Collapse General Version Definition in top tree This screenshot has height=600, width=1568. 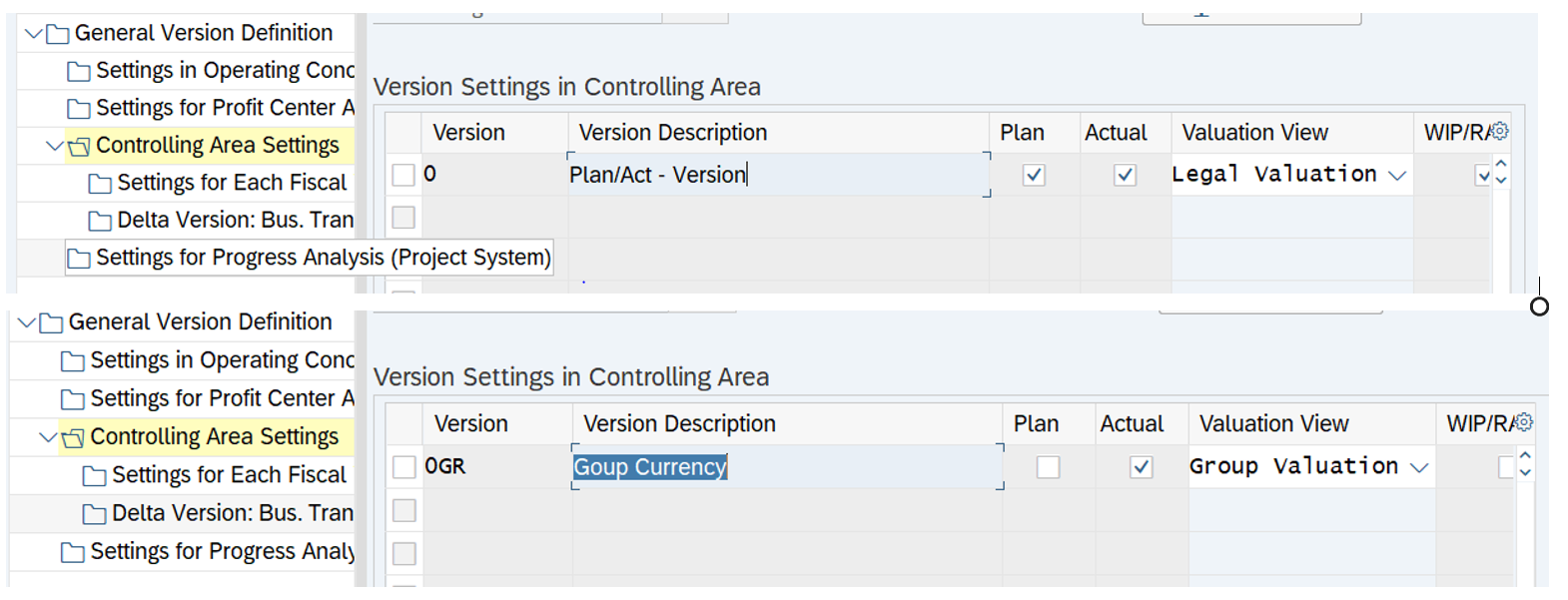pos(34,34)
